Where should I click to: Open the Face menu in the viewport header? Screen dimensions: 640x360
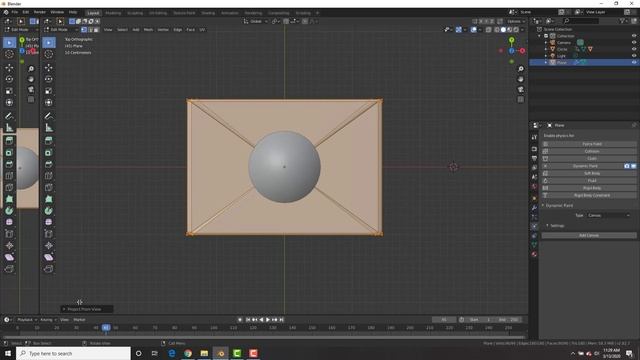tap(191, 30)
